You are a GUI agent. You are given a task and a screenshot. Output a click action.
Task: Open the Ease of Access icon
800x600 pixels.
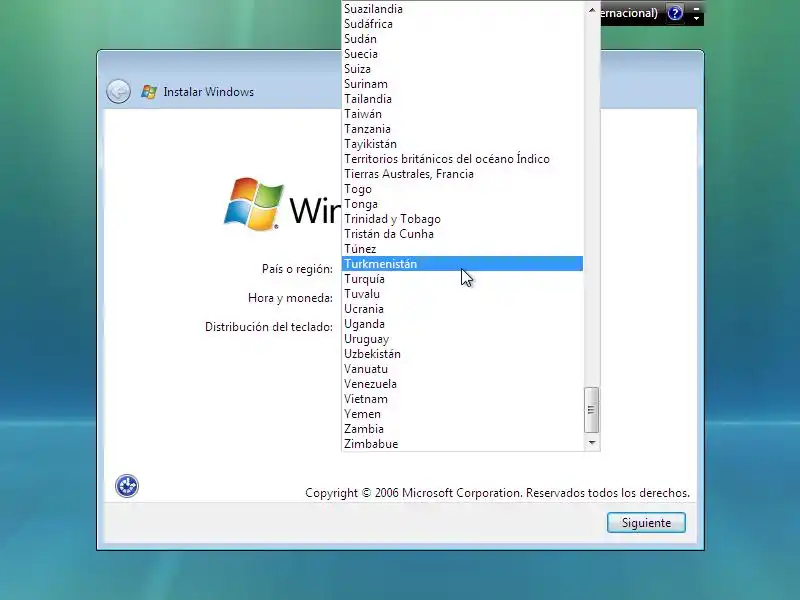(127, 486)
